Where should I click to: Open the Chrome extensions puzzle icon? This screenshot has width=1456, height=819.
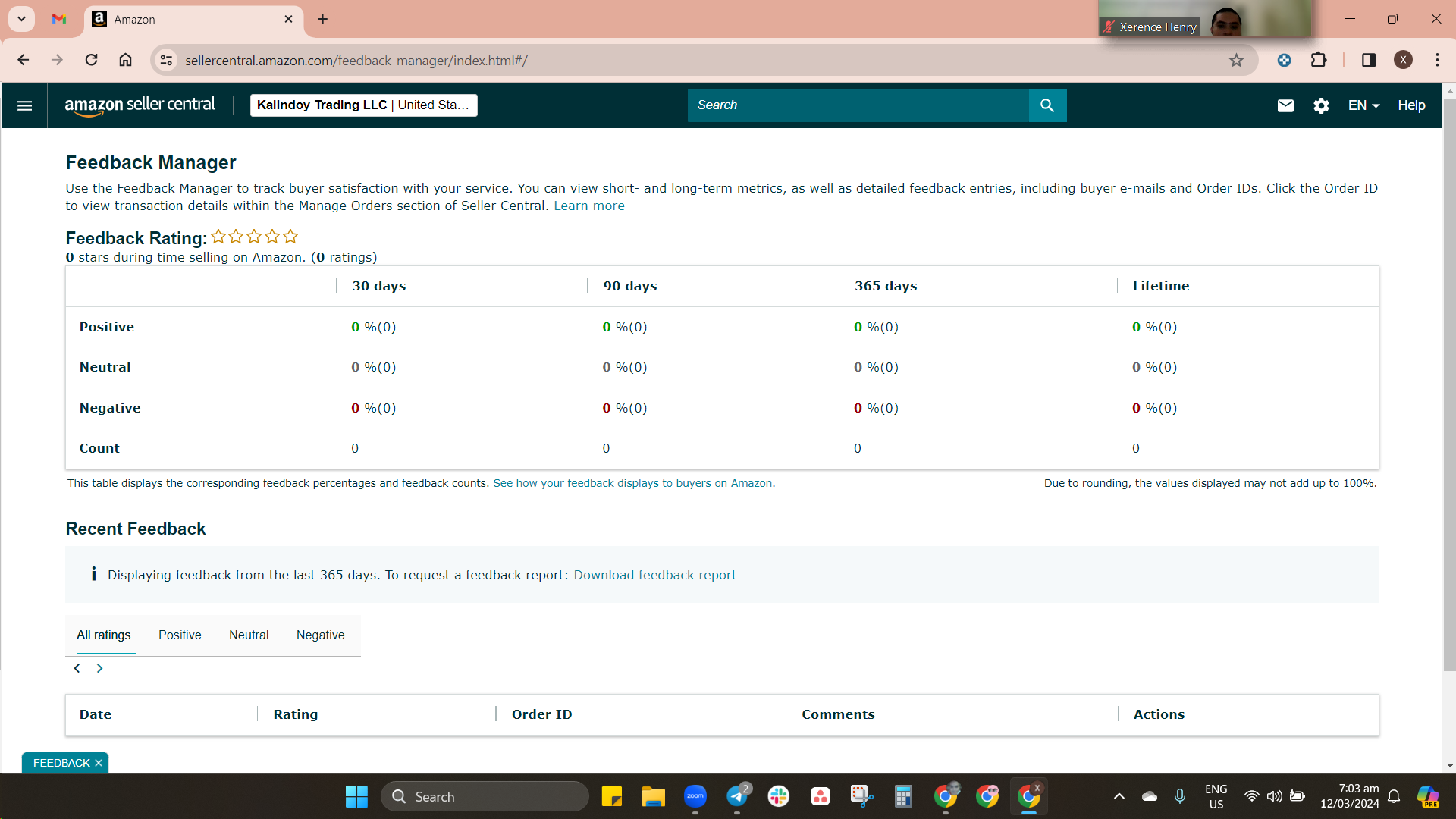pos(1319,60)
